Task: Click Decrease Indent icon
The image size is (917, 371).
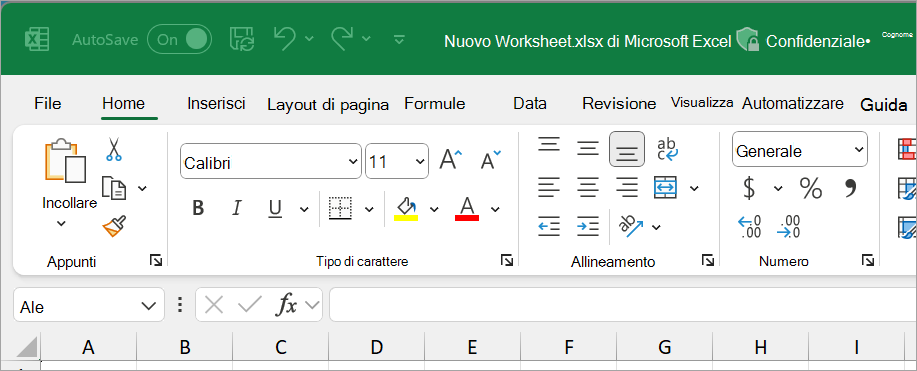Action: click(x=549, y=226)
